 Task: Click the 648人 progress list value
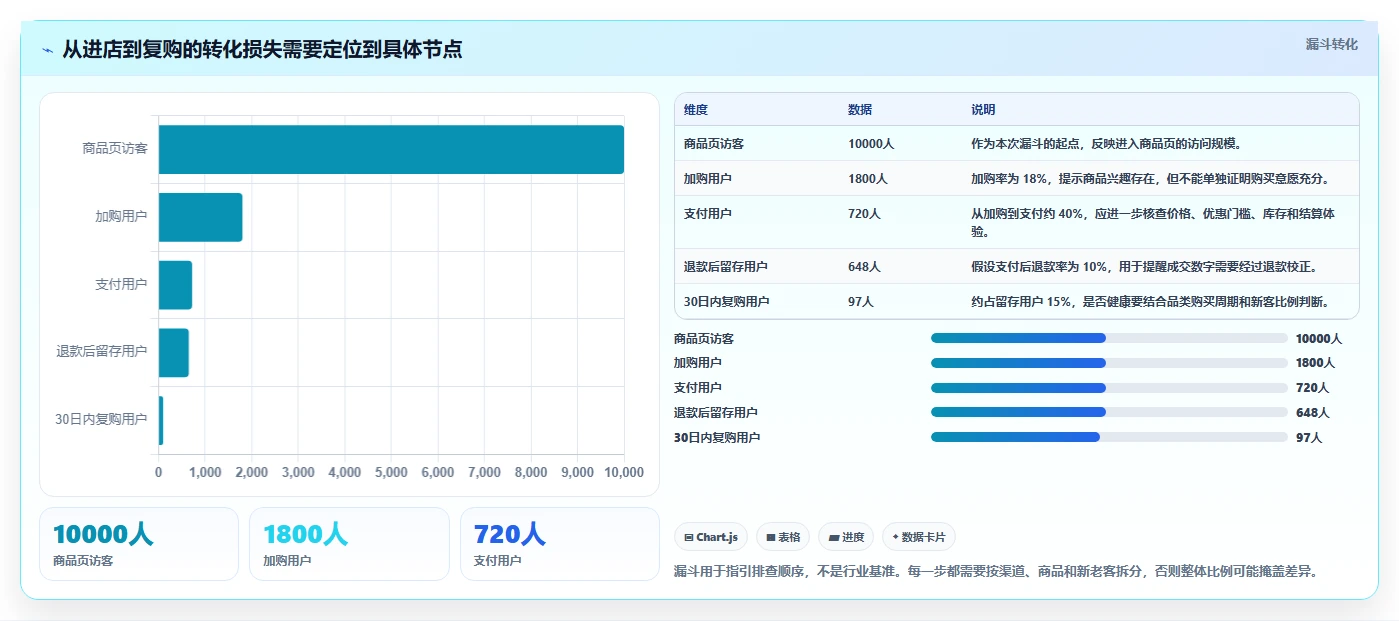[1312, 412]
